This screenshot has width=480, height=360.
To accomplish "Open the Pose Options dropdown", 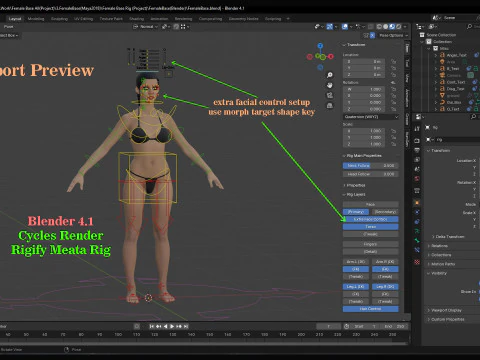I will click(x=393, y=35).
